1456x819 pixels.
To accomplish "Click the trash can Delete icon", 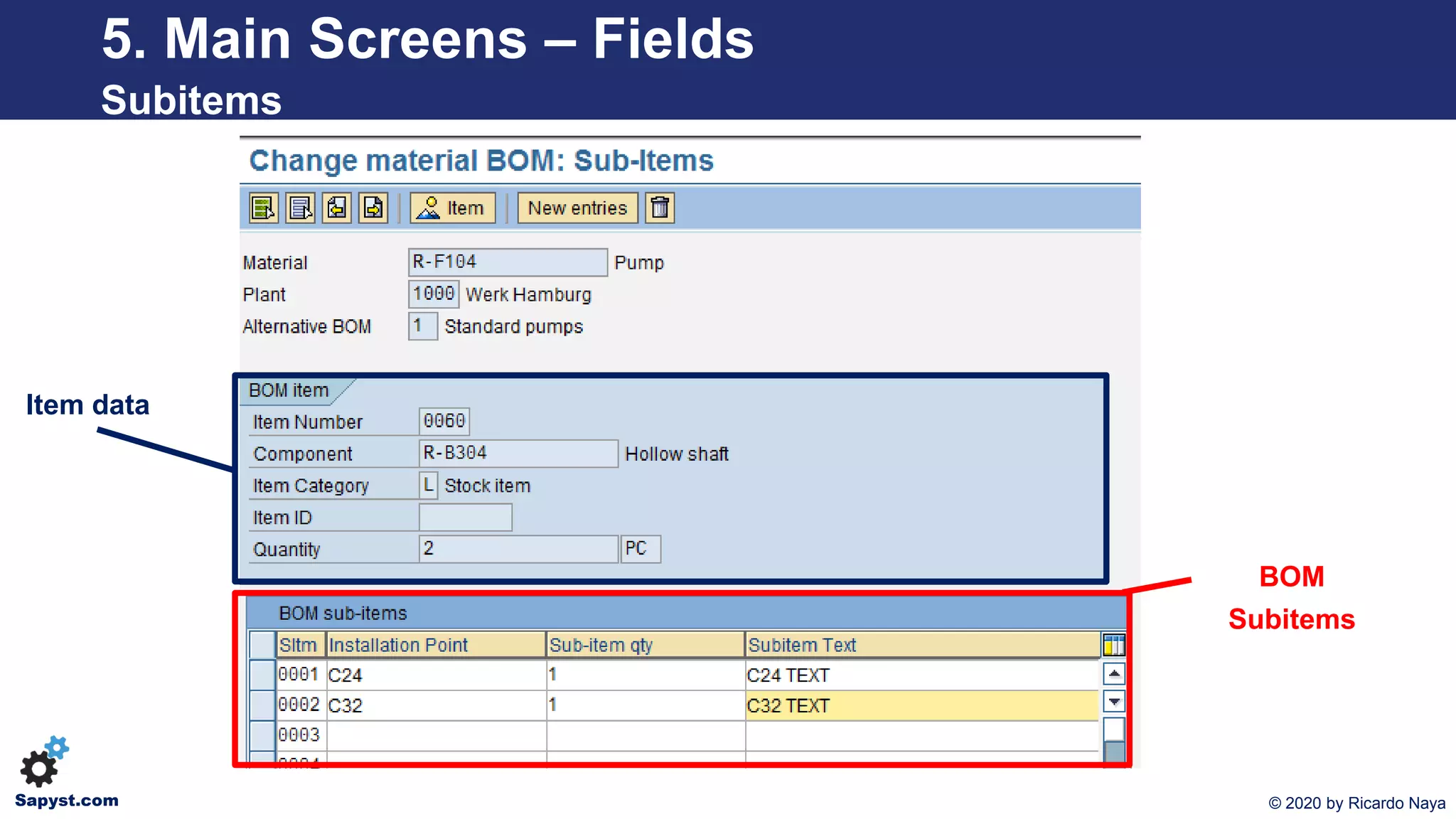I will tap(660, 208).
